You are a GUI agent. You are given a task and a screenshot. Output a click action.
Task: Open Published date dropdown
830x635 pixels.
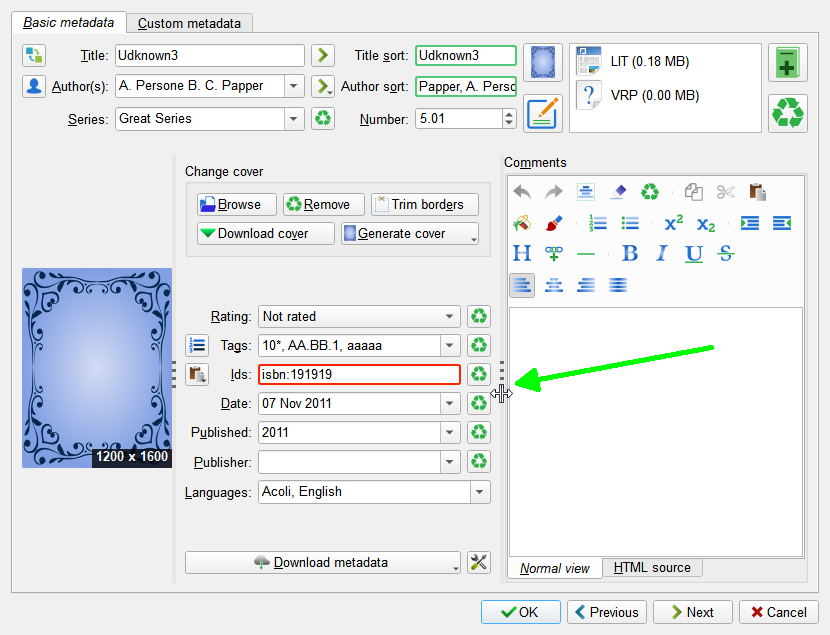click(x=449, y=432)
